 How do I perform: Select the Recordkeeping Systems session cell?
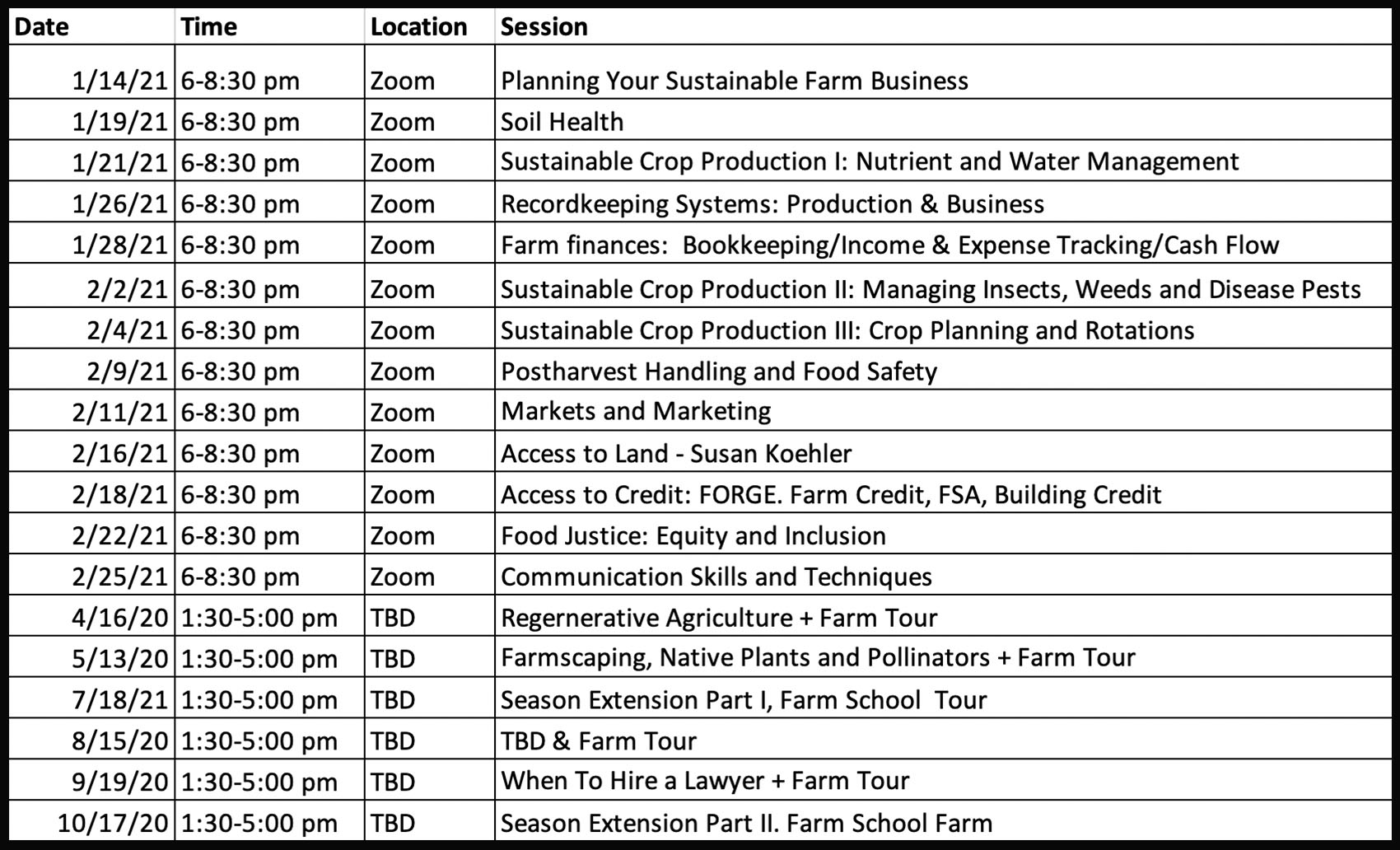point(772,204)
